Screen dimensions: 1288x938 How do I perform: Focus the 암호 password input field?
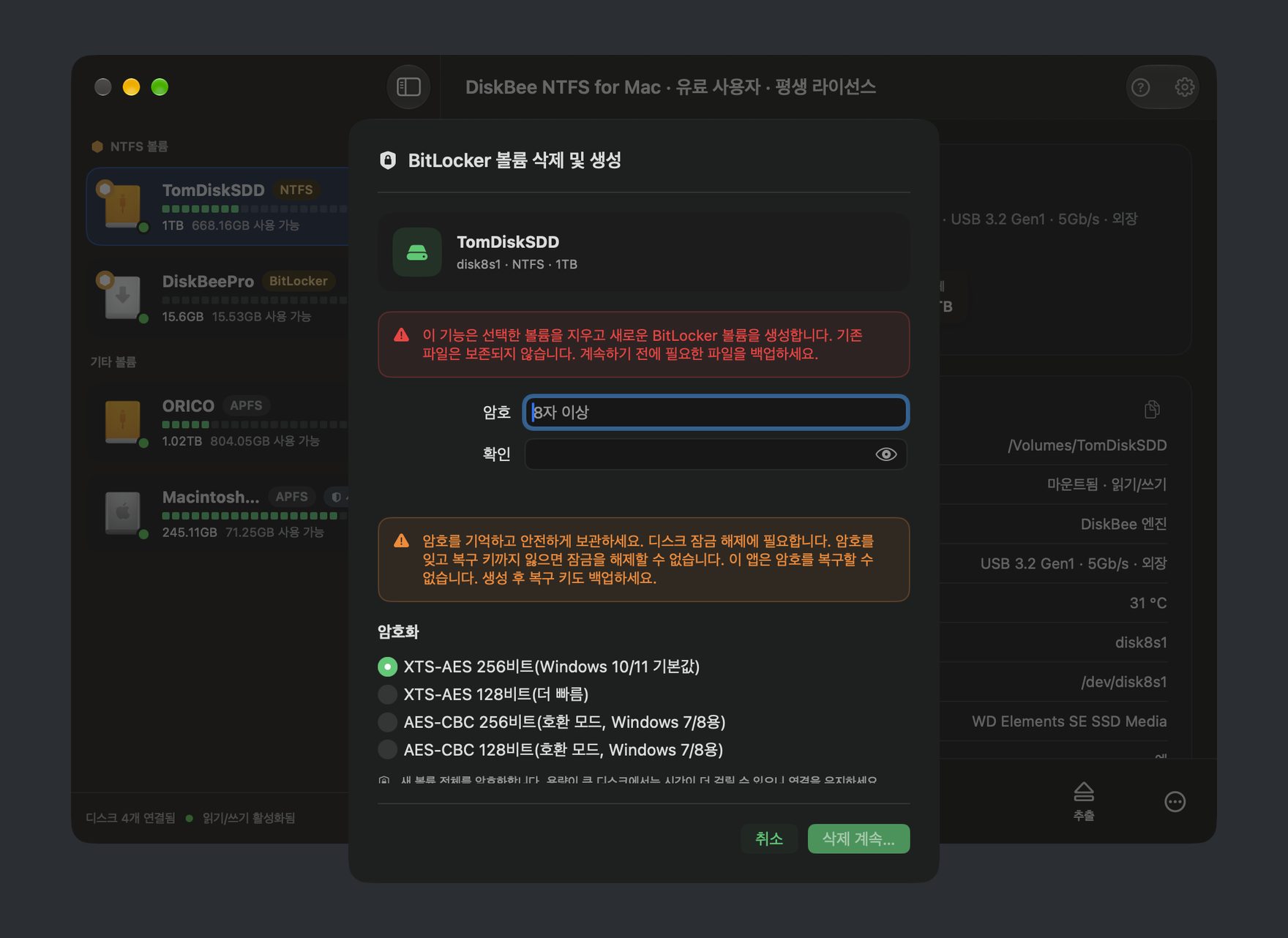pyautogui.click(x=716, y=412)
